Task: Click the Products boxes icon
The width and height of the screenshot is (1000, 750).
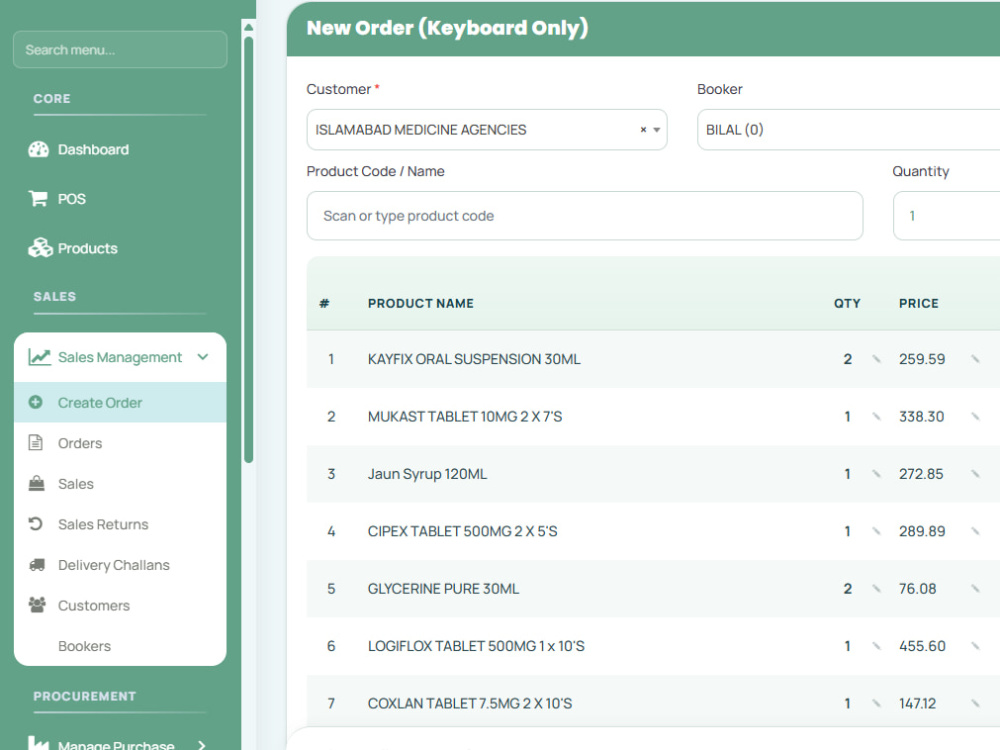Action: click(x=40, y=247)
